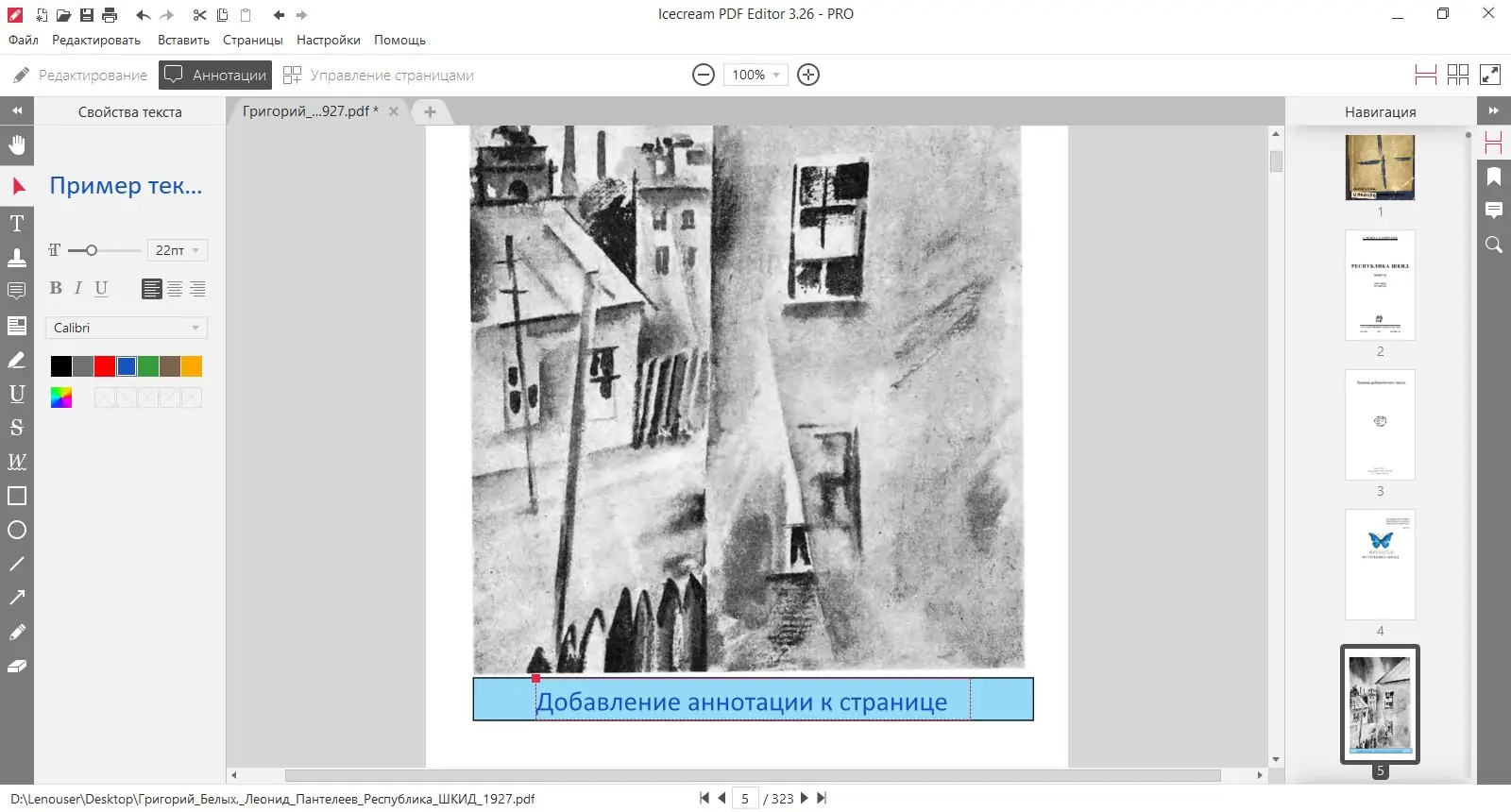Click the Cut scissors icon
This screenshot has width=1511, height=812.
pyautogui.click(x=199, y=15)
